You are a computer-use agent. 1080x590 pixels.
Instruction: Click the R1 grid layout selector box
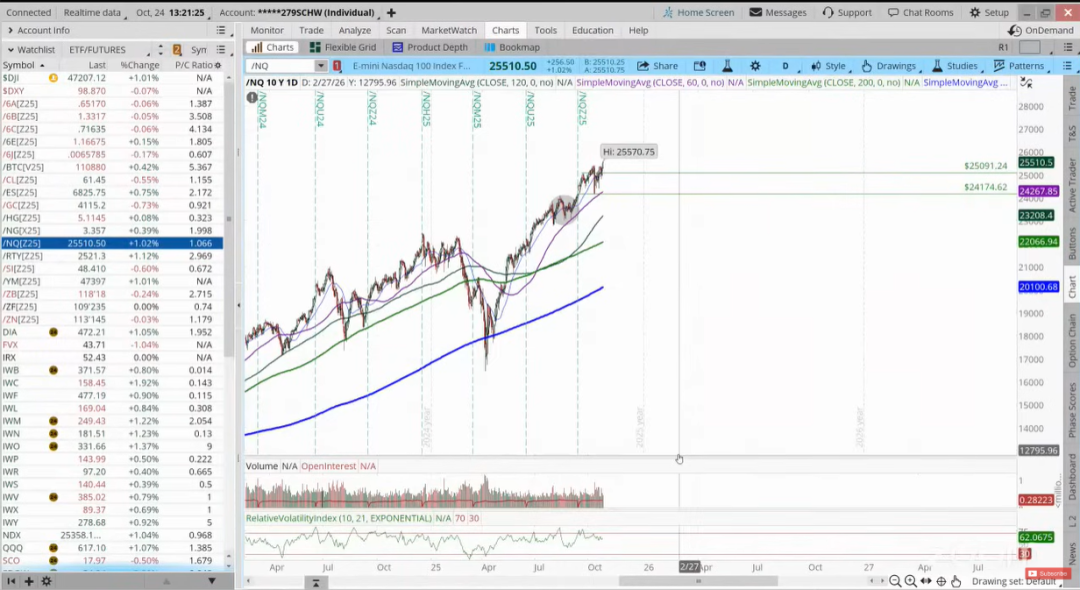[x=1030, y=48]
